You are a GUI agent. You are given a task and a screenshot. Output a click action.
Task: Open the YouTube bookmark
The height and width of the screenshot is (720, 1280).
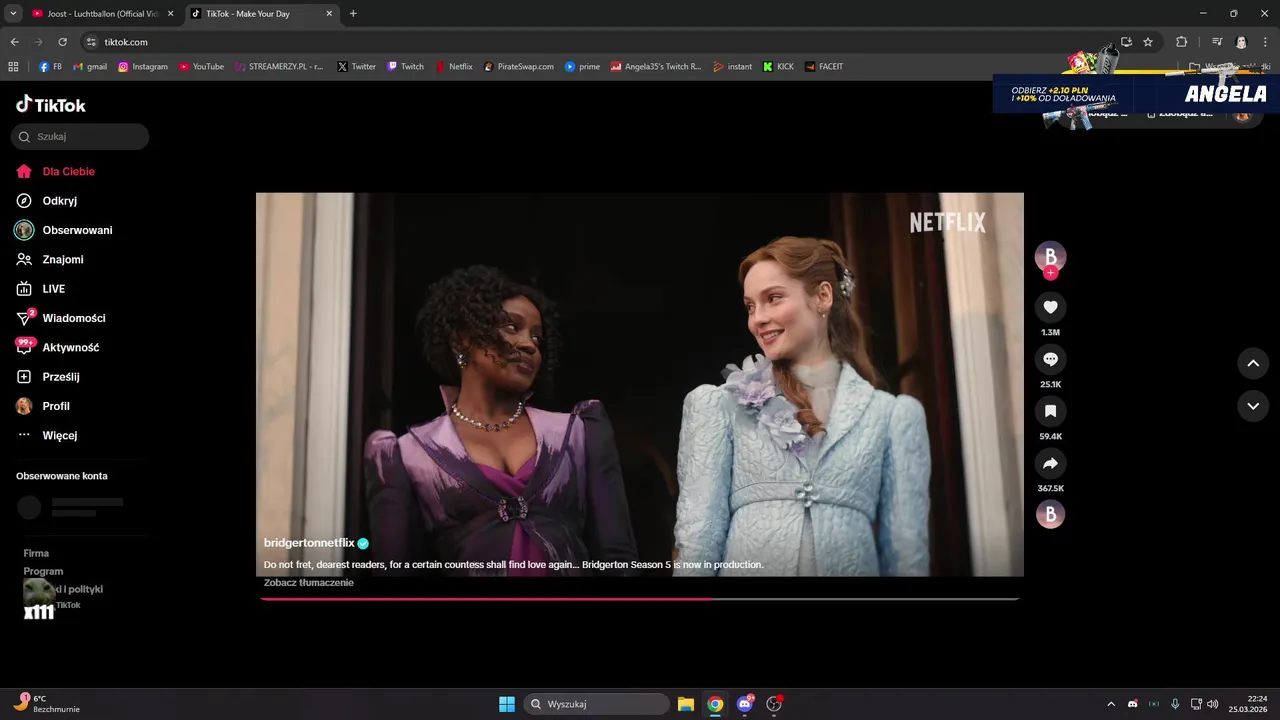[x=202, y=67]
